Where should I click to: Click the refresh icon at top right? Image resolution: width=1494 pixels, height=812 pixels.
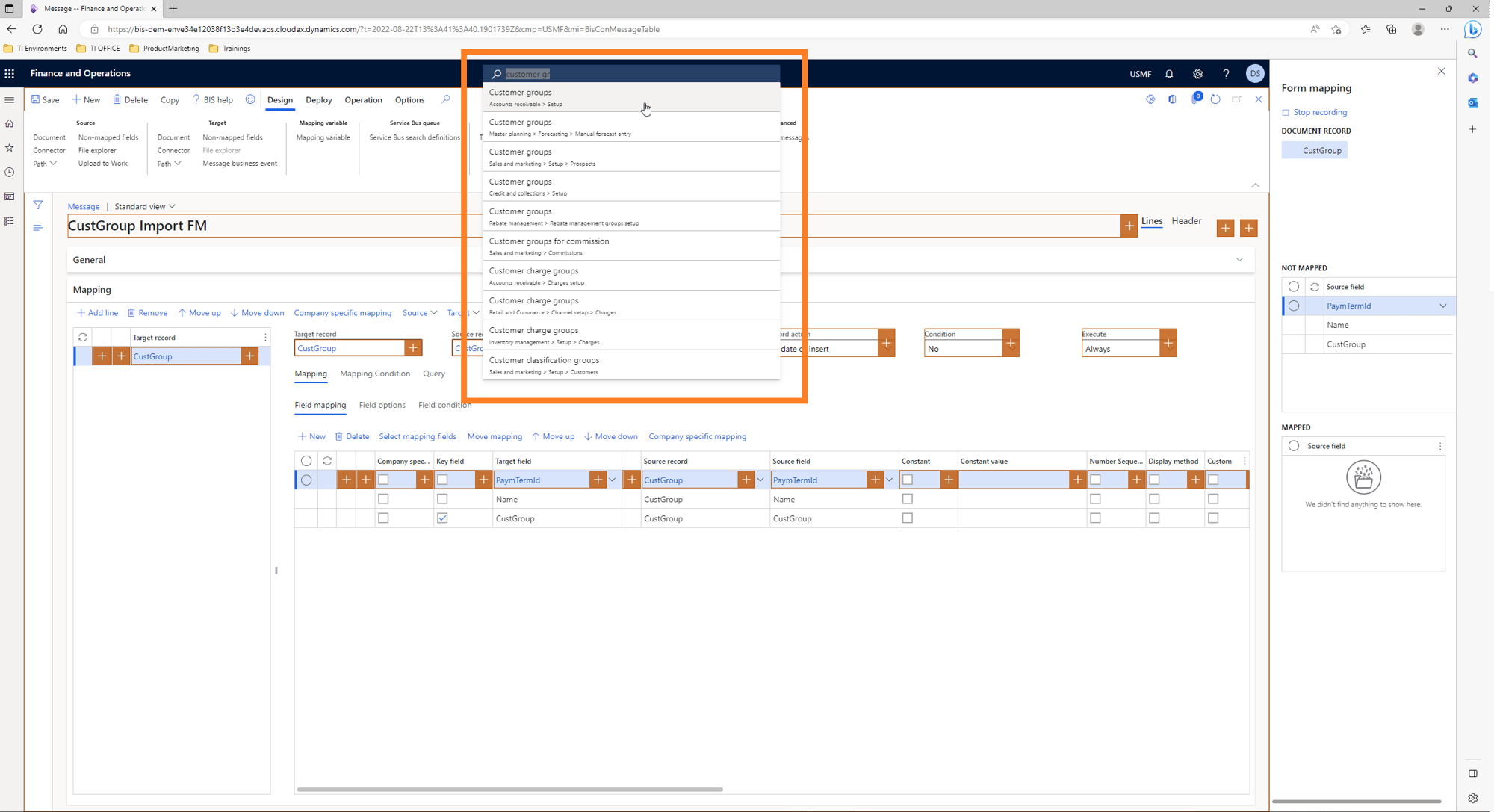pyautogui.click(x=1215, y=99)
